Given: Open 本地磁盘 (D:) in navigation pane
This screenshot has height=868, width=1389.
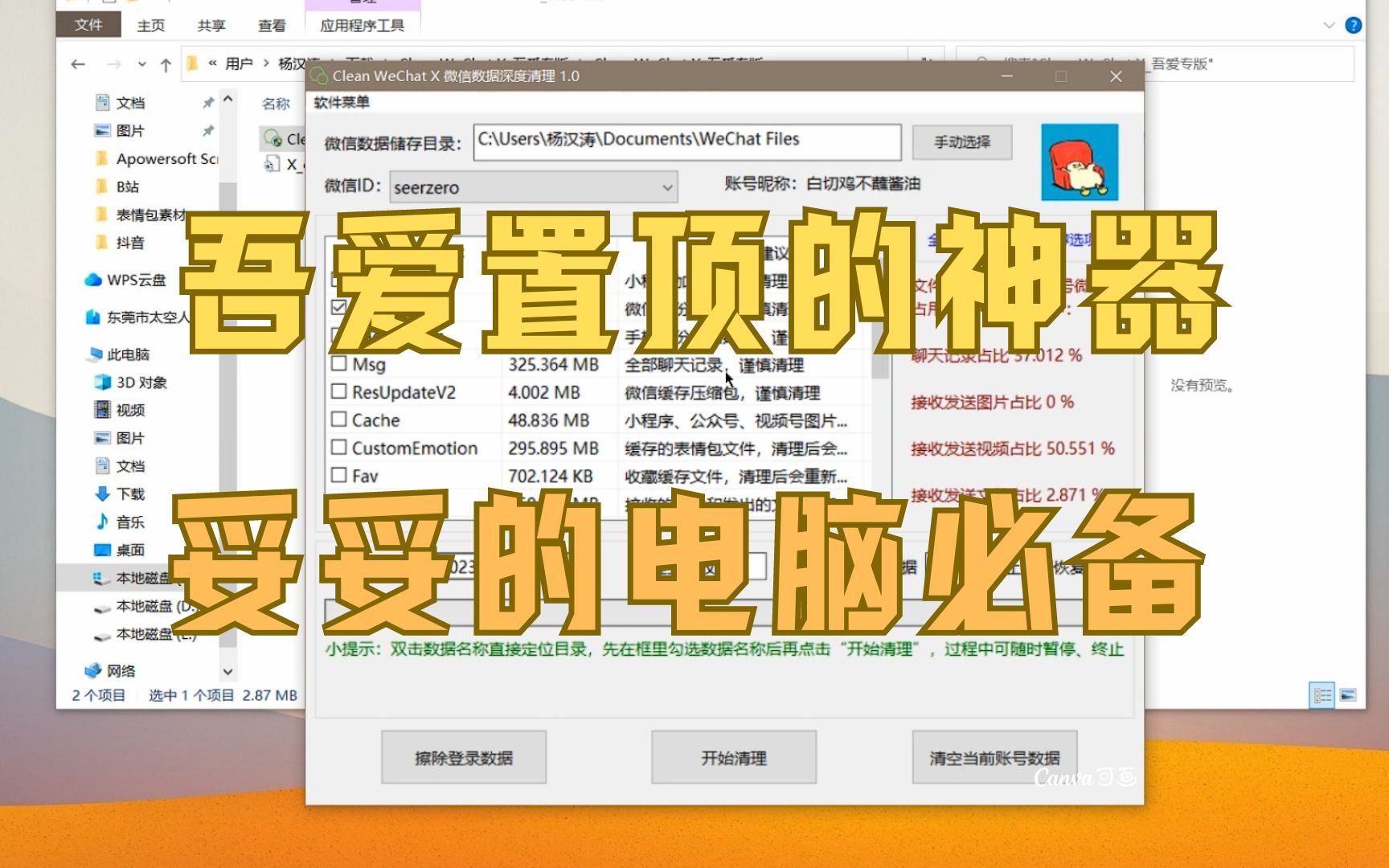Looking at the screenshot, I should (145, 607).
